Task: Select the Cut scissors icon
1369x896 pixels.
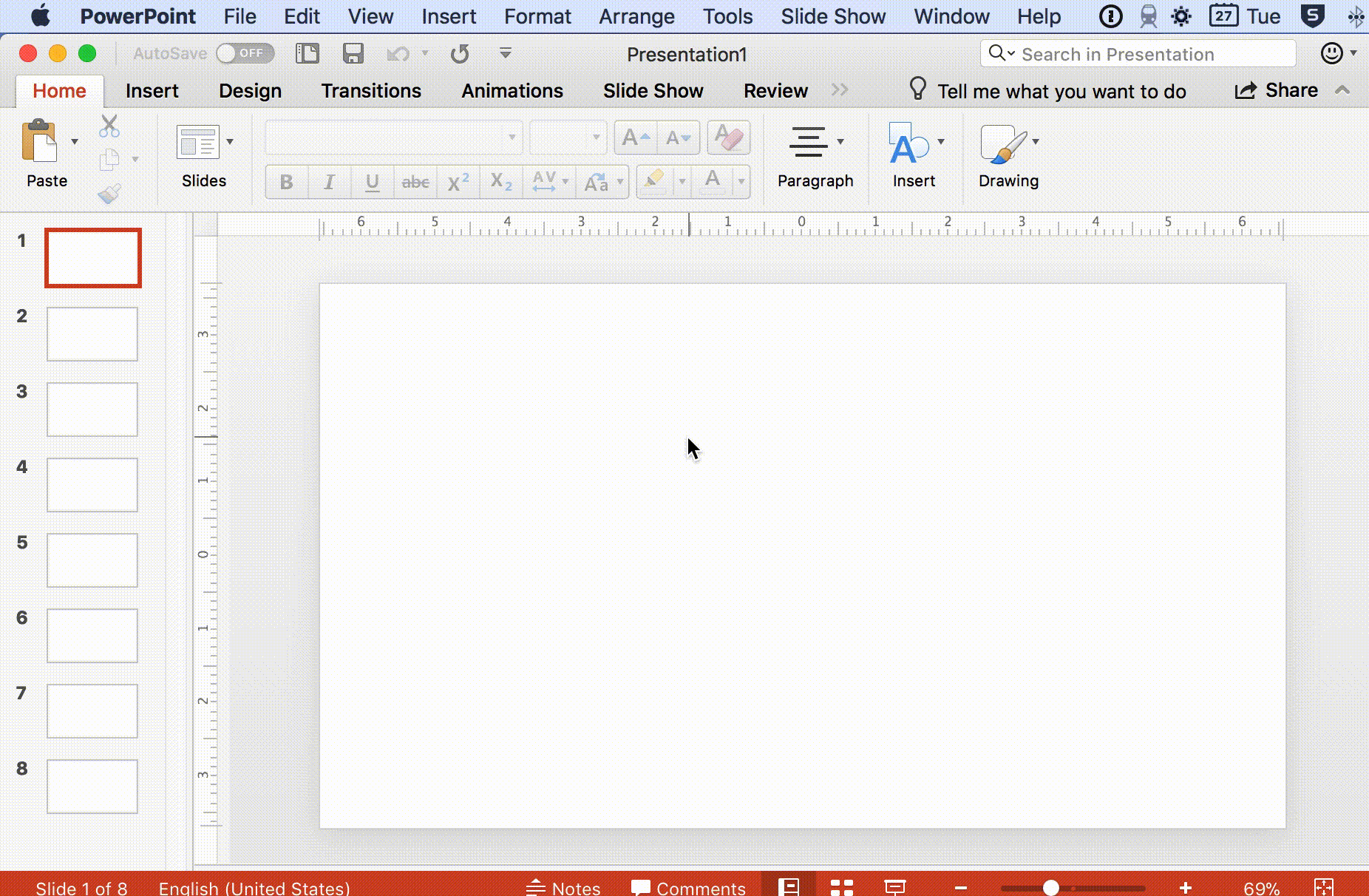Action: (109, 126)
